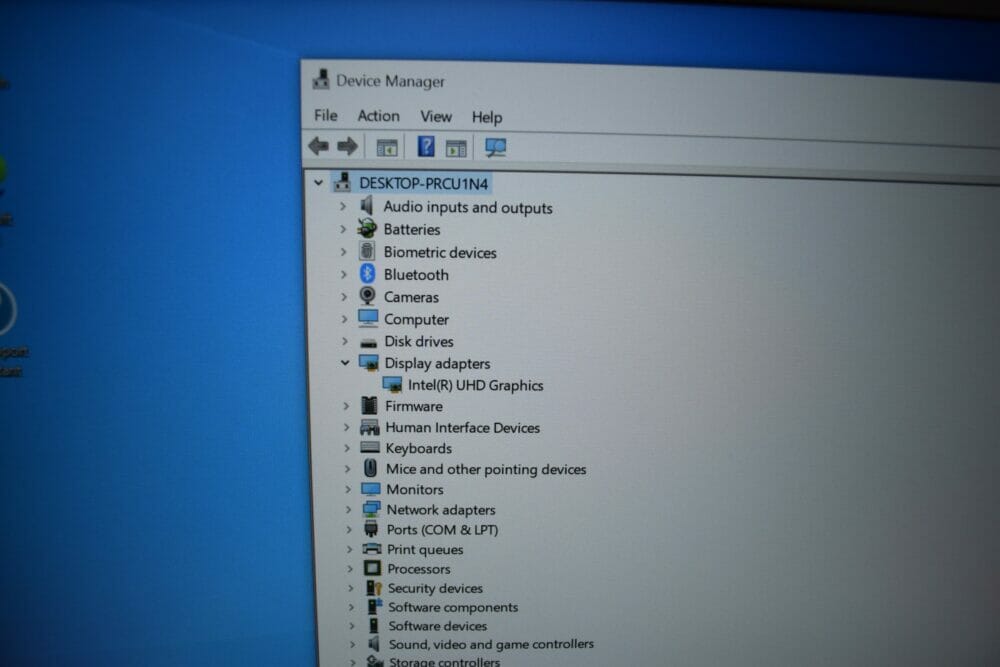Click the Disk drives icon
The height and width of the screenshot is (667, 1000).
[x=369, y=342]
